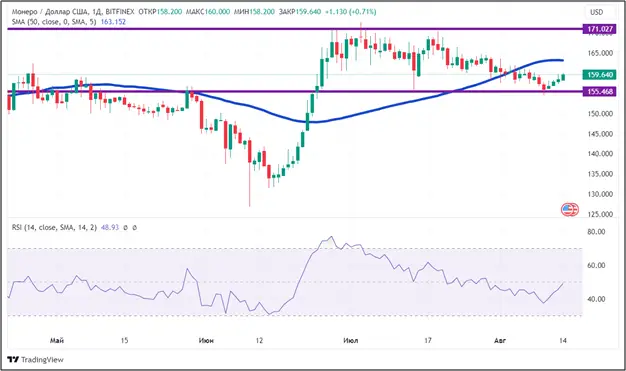Click the RSI indicator legend title
Screen dimensions: 626x371
(x=54, y=227)
